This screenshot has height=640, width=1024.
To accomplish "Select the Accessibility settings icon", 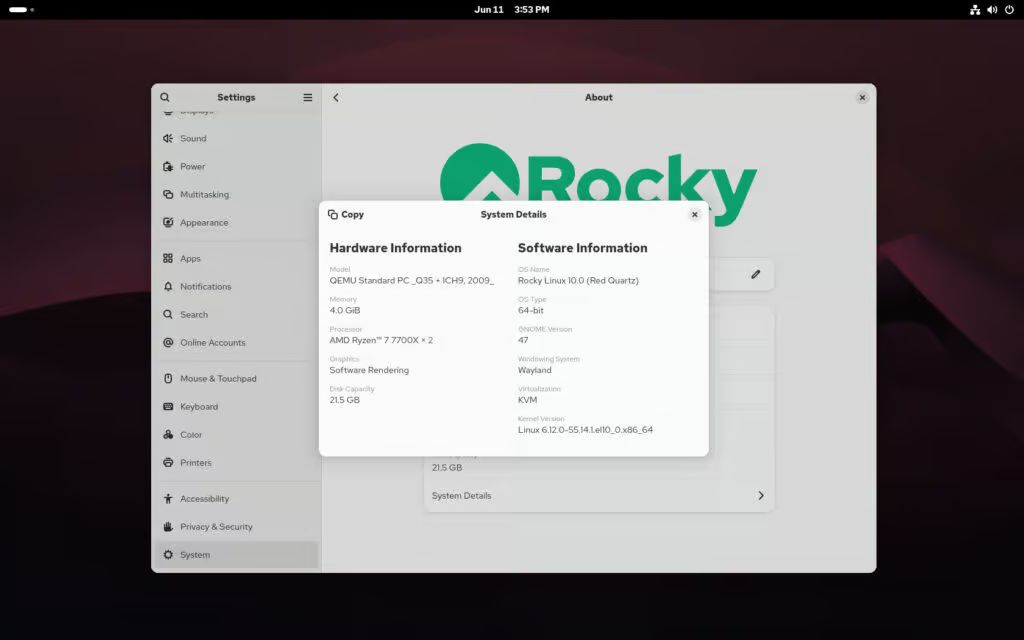I will point(169,498).
